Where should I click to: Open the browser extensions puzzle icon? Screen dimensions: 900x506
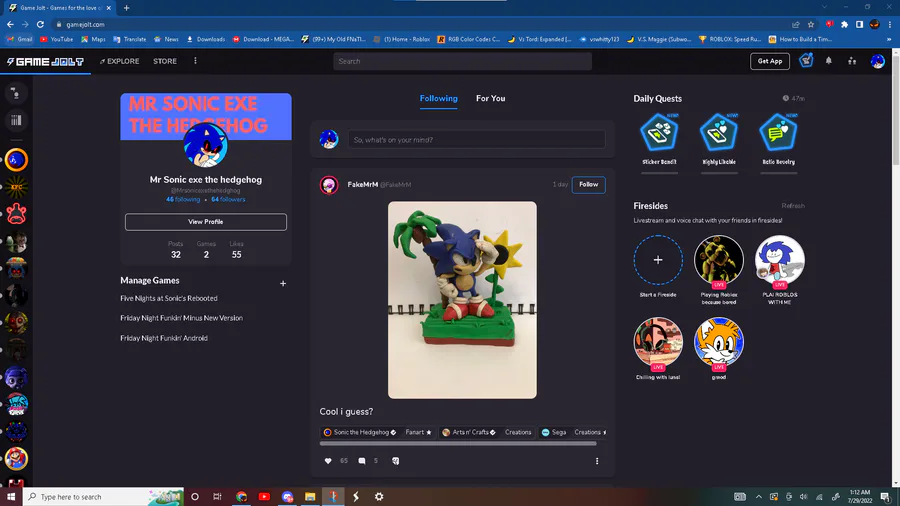pyautogui.click(x=844, y=24)
